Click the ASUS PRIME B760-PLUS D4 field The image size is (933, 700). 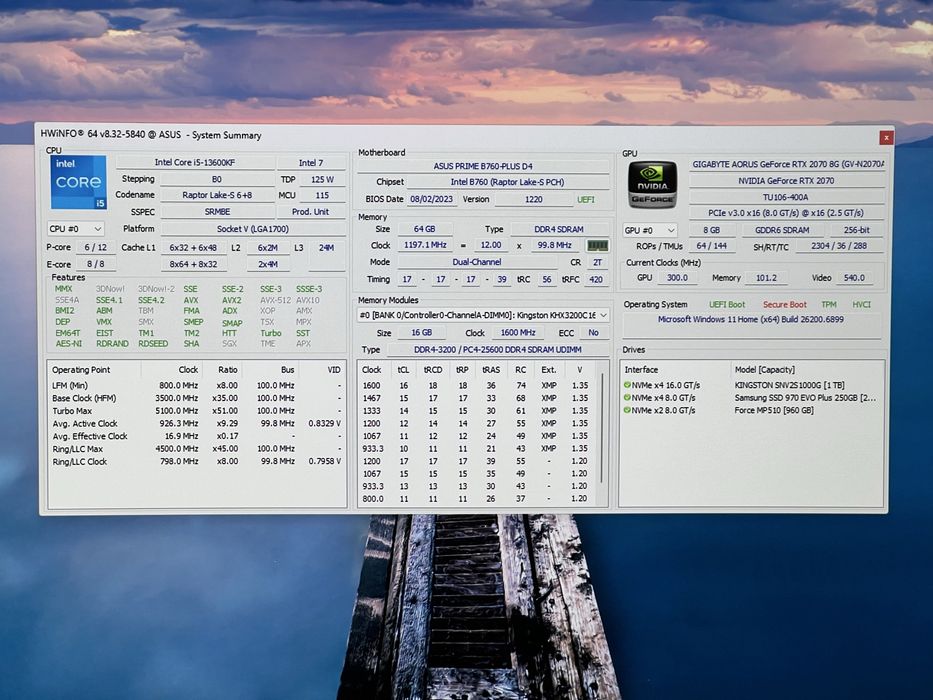click(x=483, y=166)
